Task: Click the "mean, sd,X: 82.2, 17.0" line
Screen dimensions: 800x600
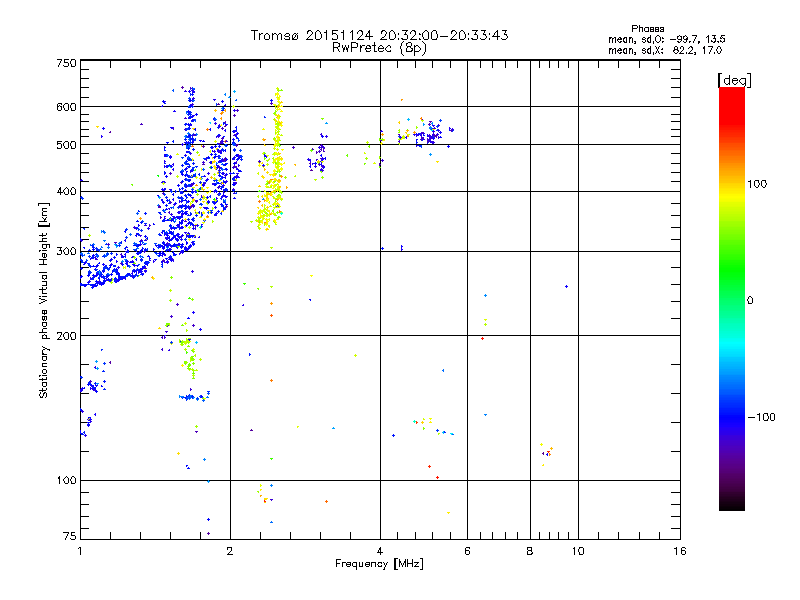Action: 665,50
